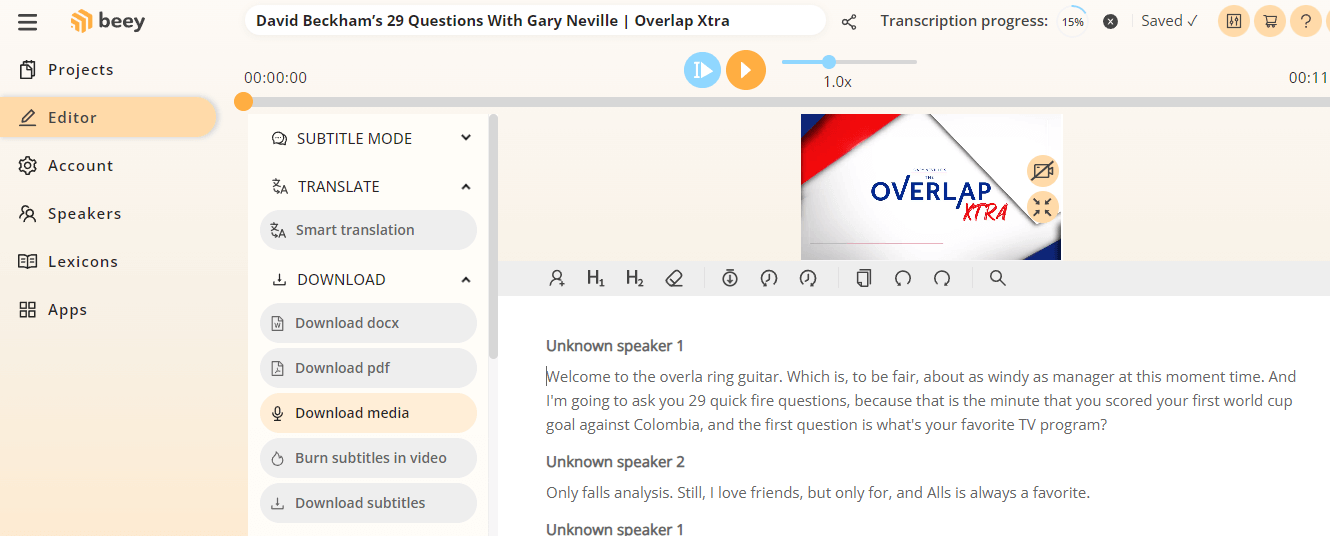Image resolution: width=1330 pixels, height=536 pixels.
Task: Select the eraser clear formatting tool
Action: coord(674,279)
